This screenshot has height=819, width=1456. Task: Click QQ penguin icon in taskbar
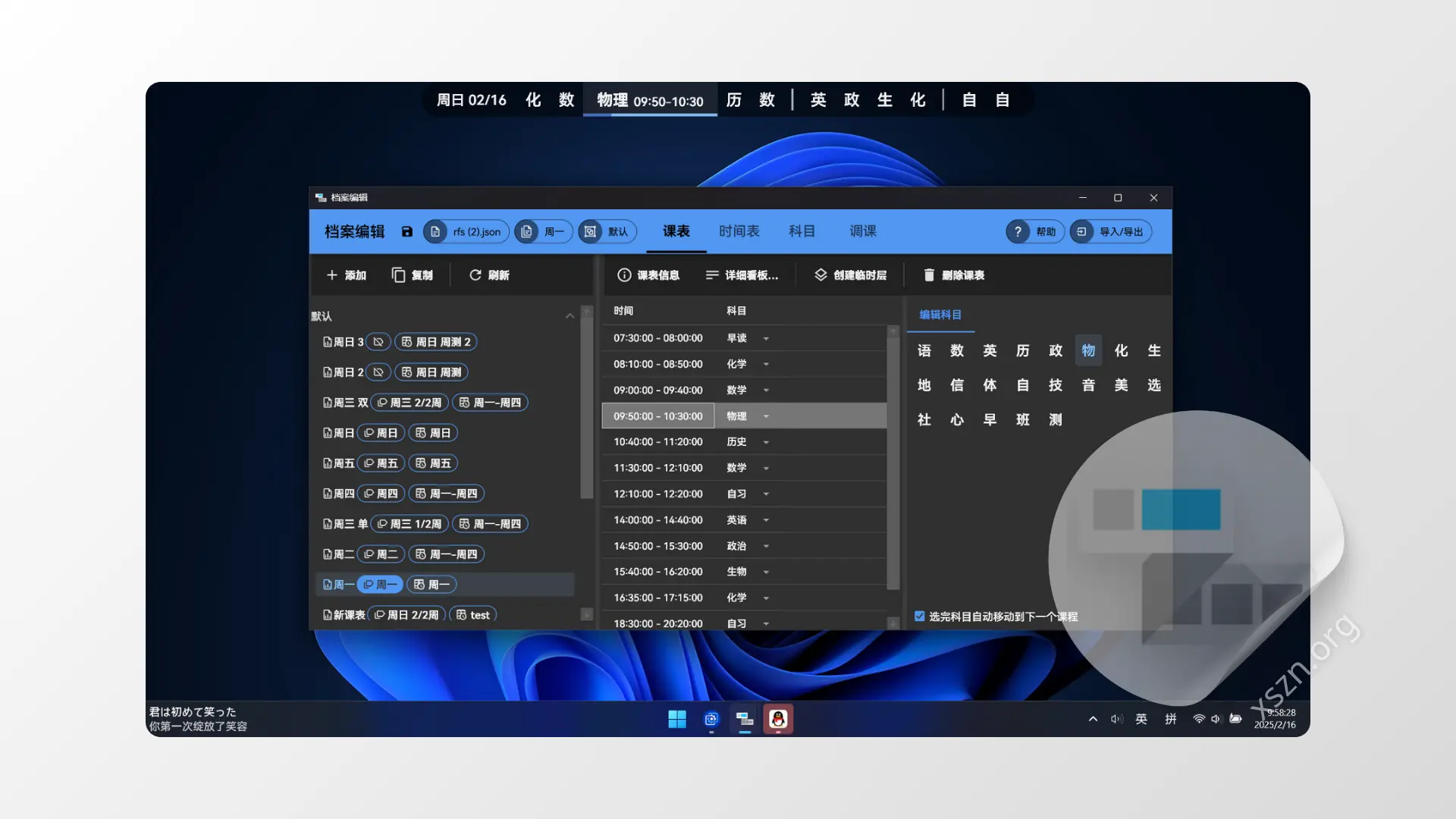pos(778,719)
